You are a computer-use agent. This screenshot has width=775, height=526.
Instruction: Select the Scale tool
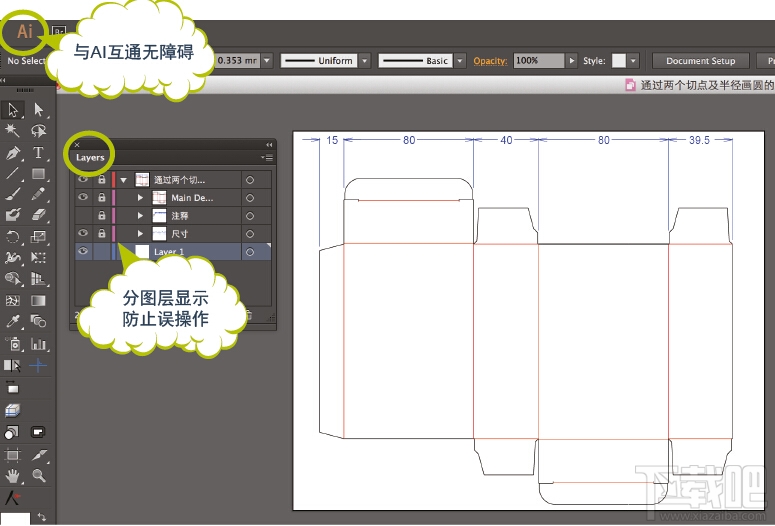[x=38, y=237]
